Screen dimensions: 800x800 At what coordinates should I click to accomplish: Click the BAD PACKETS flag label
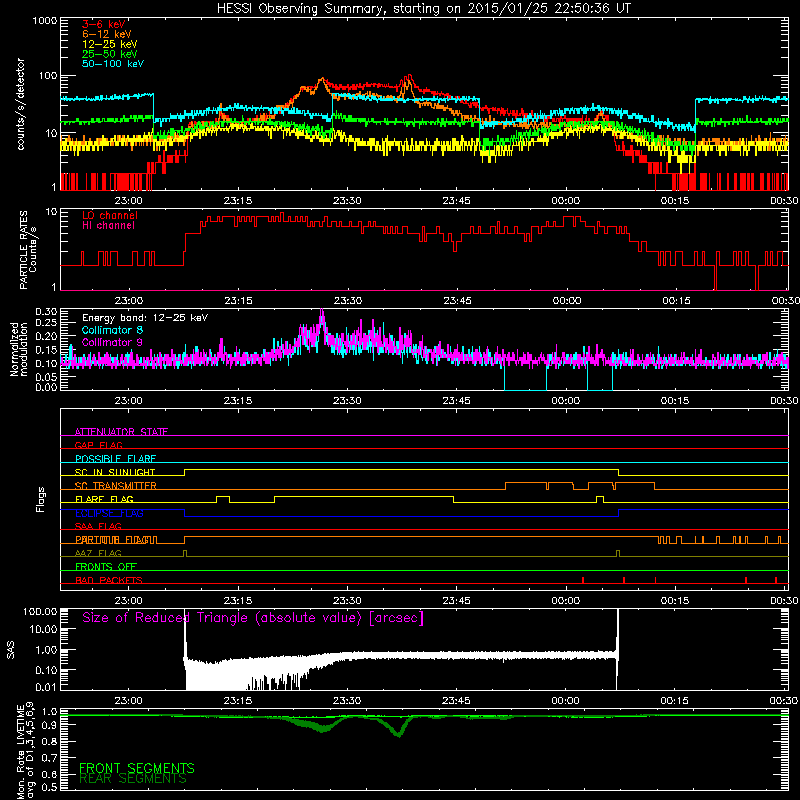click(109, 580)
